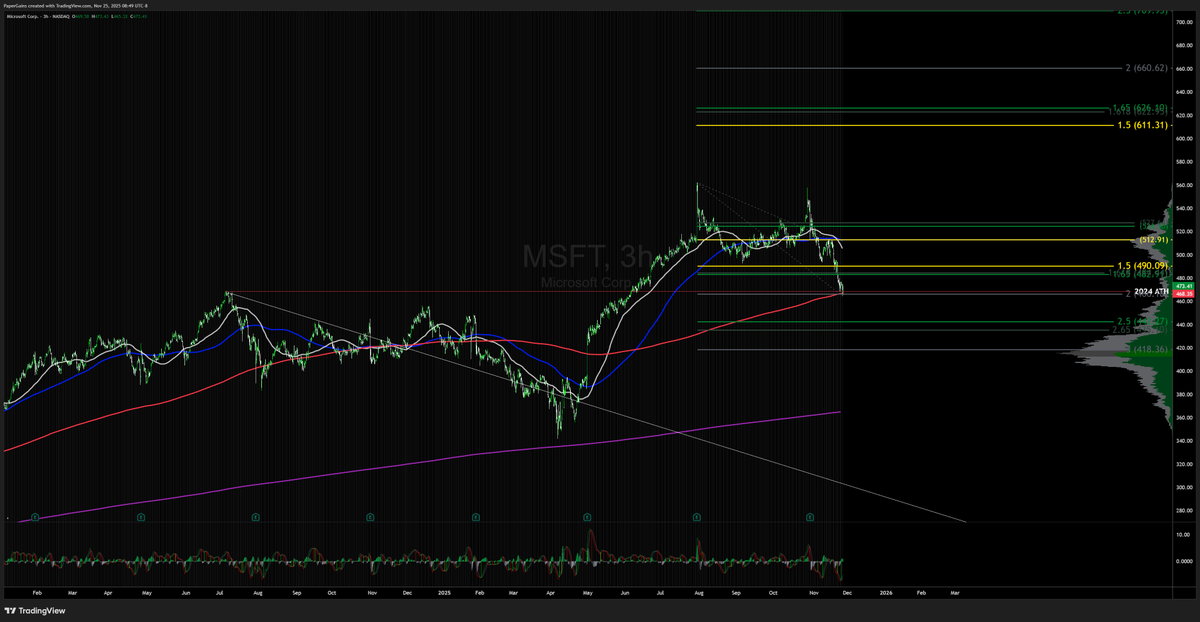The height and width of the screenshot is (622, 1200).
Task: Click the 0.0000 indicator scale label
Action: [x=1185, y=560]
